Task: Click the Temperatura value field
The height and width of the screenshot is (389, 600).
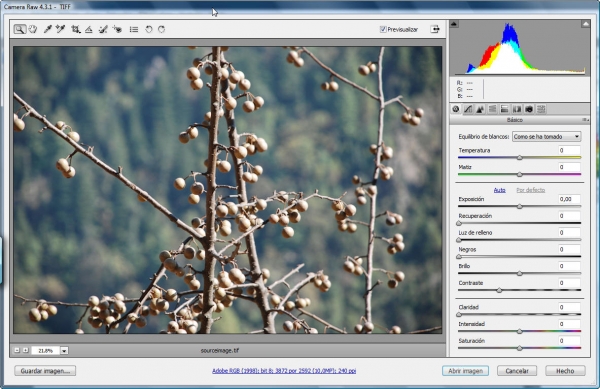Action: [569, 150]
